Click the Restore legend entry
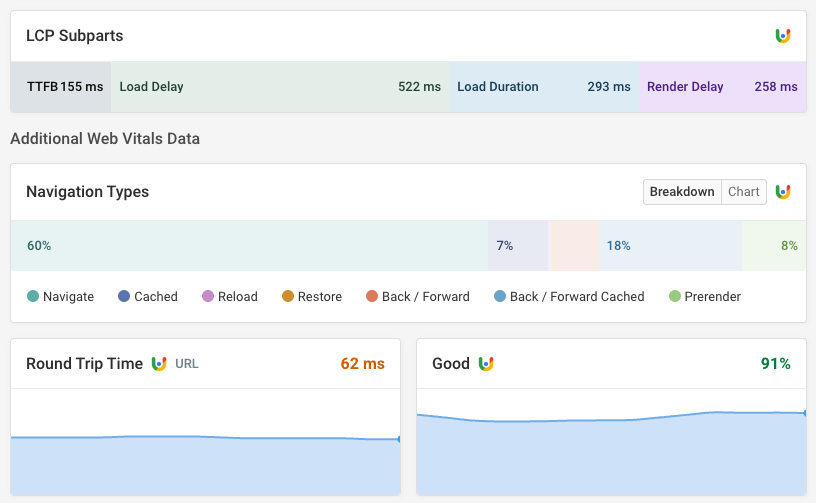816x503 pixels. [x=311, y=297]
